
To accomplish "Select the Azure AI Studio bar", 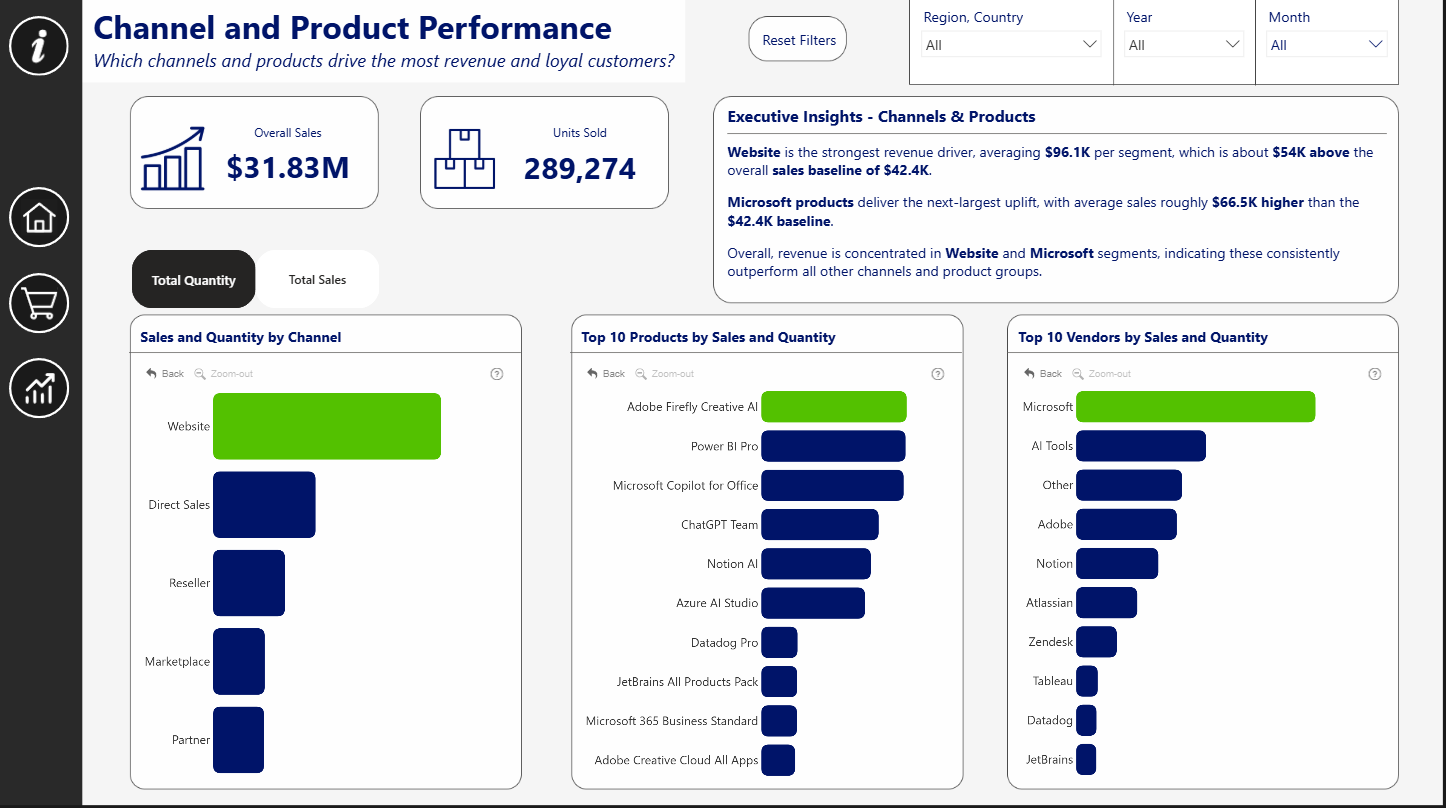I will 813,603.
